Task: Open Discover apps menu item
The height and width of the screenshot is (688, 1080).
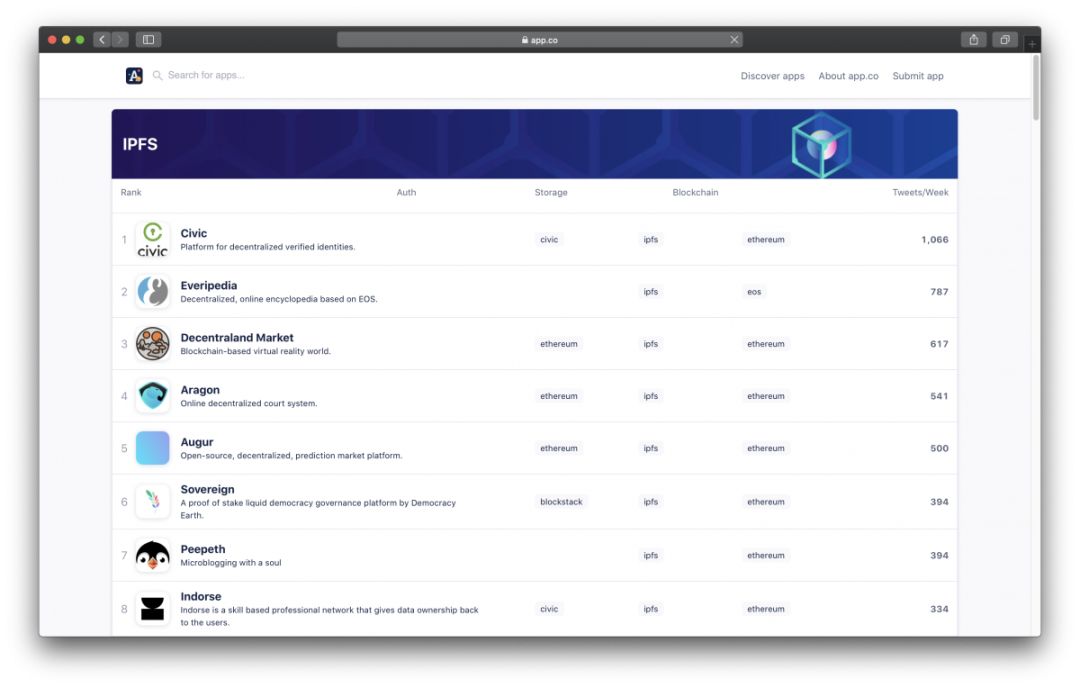Action: point(772,76)
